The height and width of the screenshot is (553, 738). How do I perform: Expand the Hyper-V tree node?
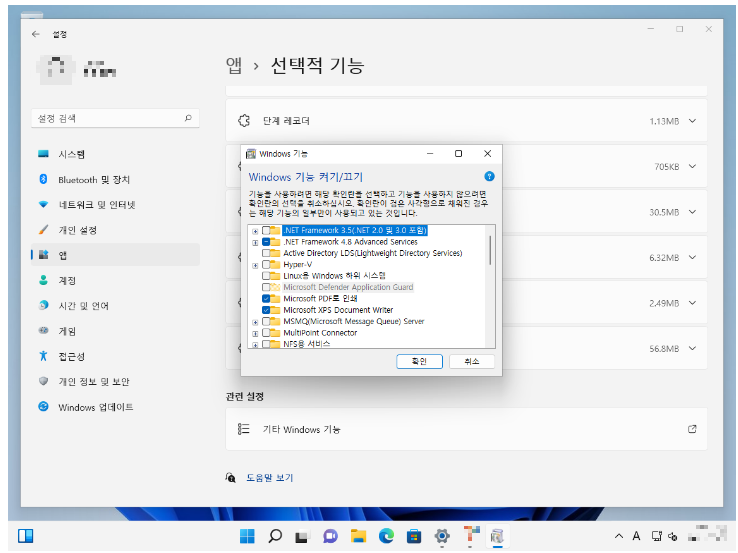coord(255,265)
